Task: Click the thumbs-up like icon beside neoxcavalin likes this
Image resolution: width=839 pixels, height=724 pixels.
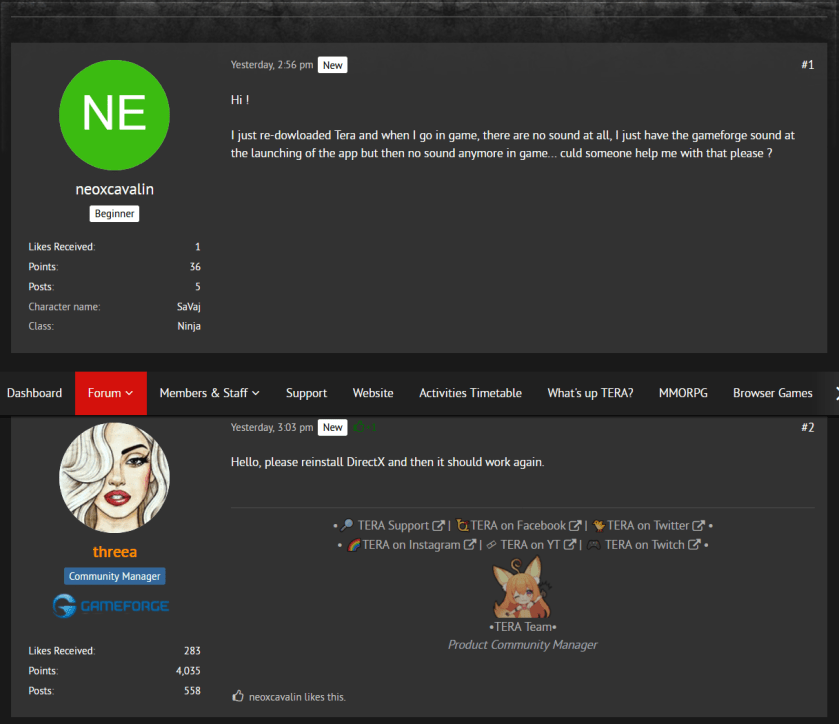Action: 238,696
